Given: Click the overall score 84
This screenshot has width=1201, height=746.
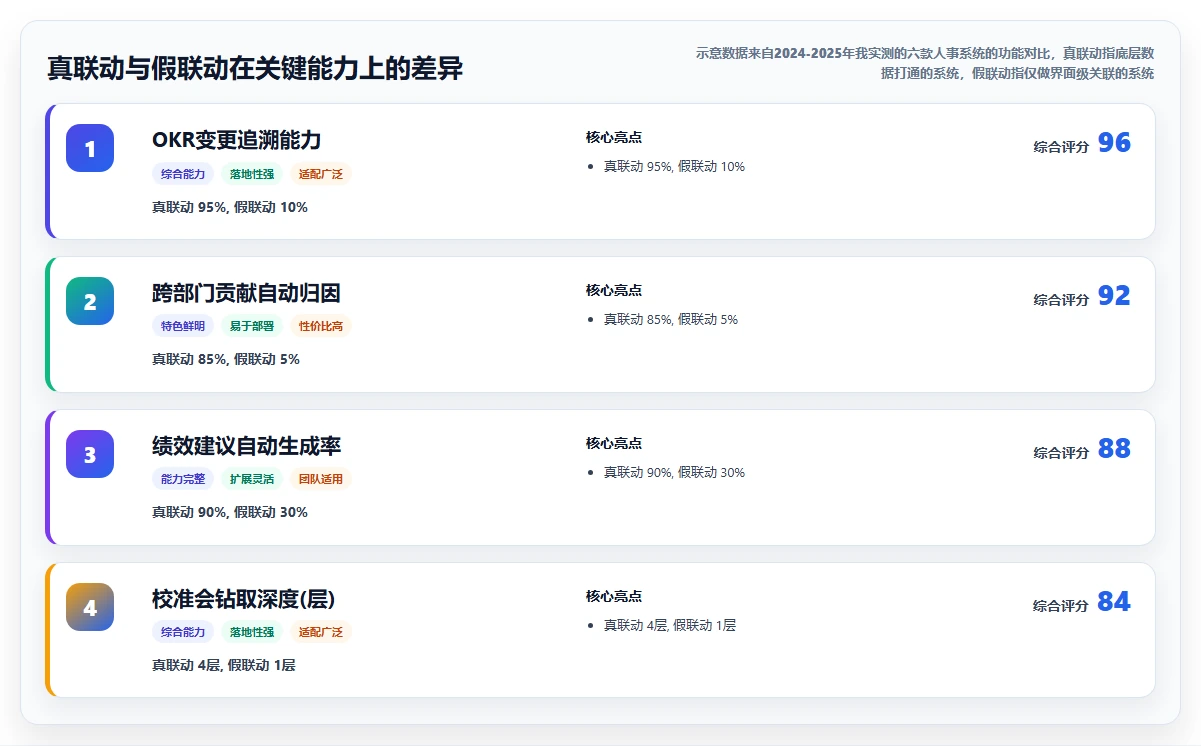Looking at the screenshot, I should [1114, 602].
